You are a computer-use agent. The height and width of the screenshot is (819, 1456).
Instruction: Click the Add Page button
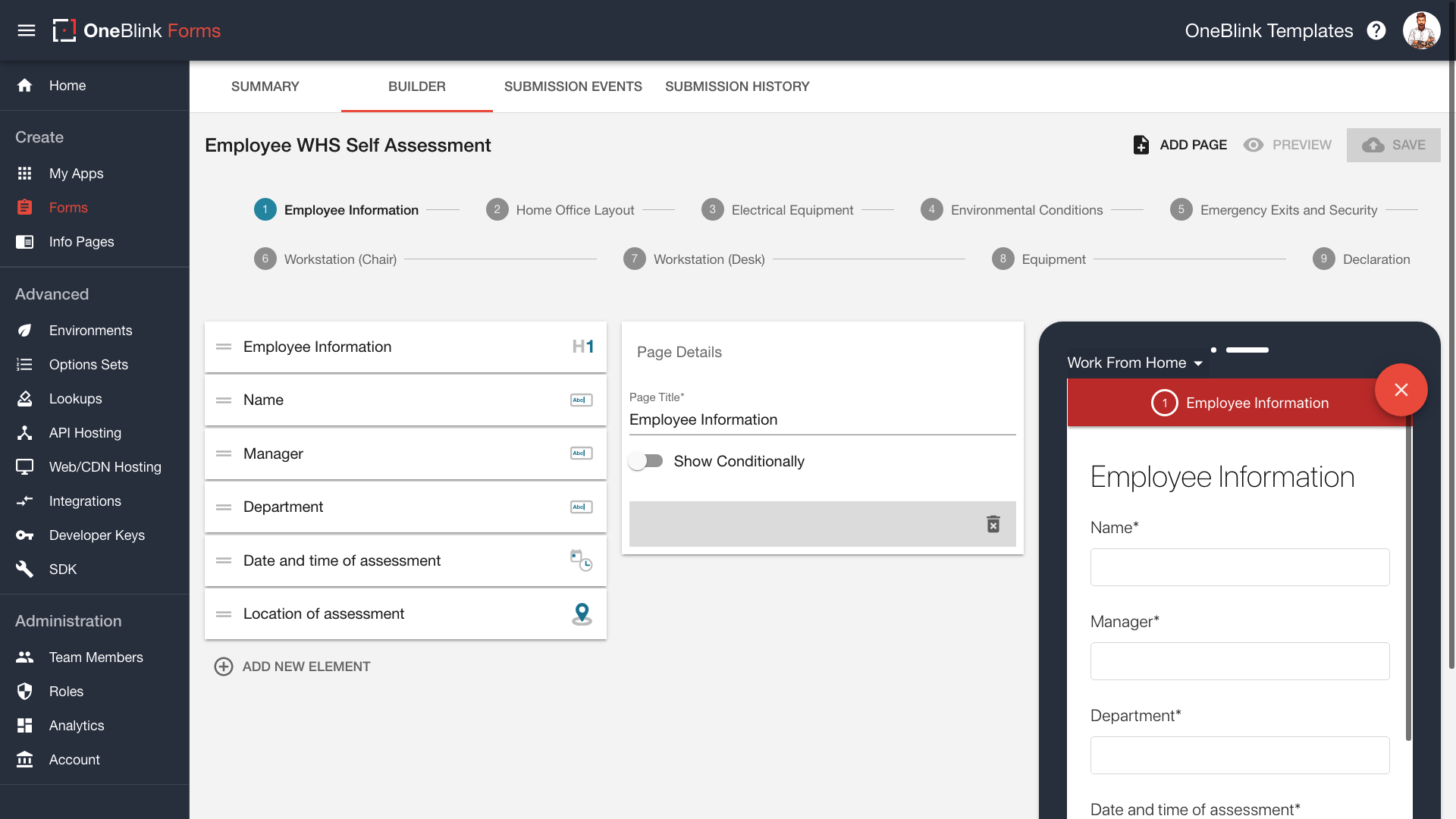tap(1180, 145)
